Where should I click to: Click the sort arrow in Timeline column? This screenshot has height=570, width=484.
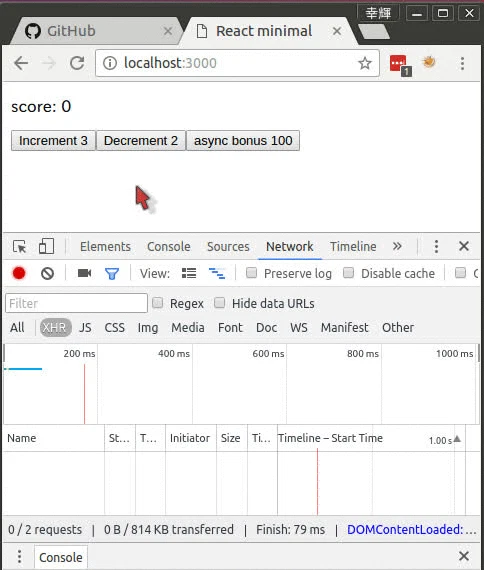coord(457,439)
